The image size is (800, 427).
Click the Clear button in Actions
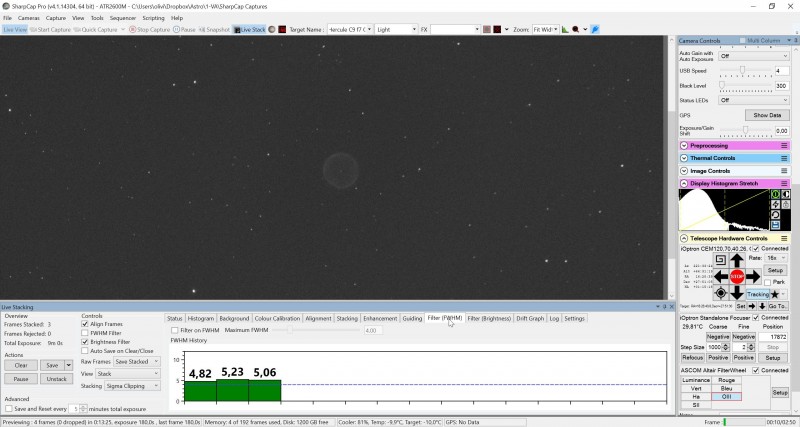click(x=21, y=365)
